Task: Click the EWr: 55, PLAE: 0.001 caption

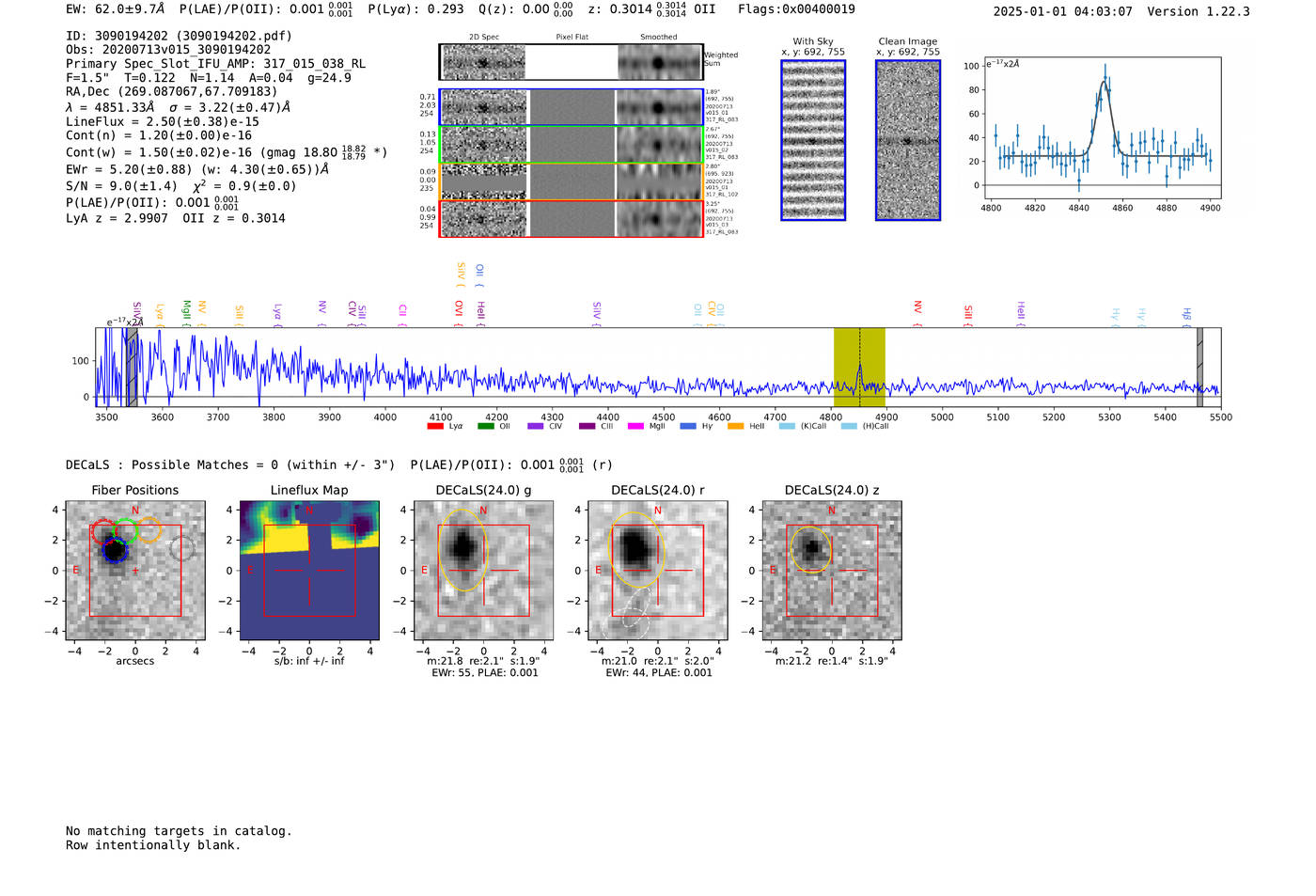Action: coord(485,673)
